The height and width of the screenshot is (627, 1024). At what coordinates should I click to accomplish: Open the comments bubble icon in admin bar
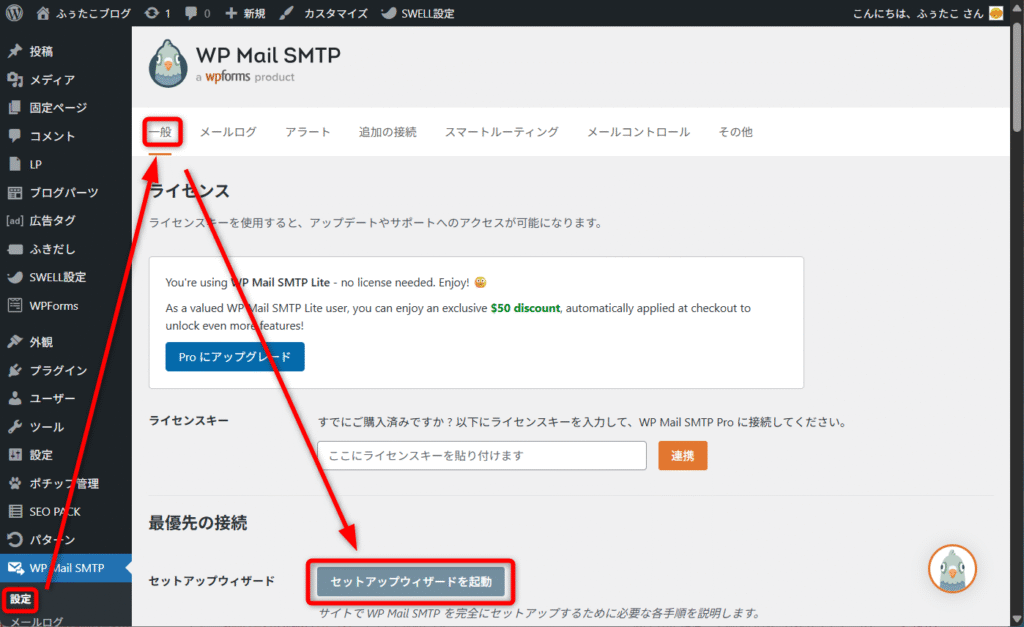coord(191,13)
